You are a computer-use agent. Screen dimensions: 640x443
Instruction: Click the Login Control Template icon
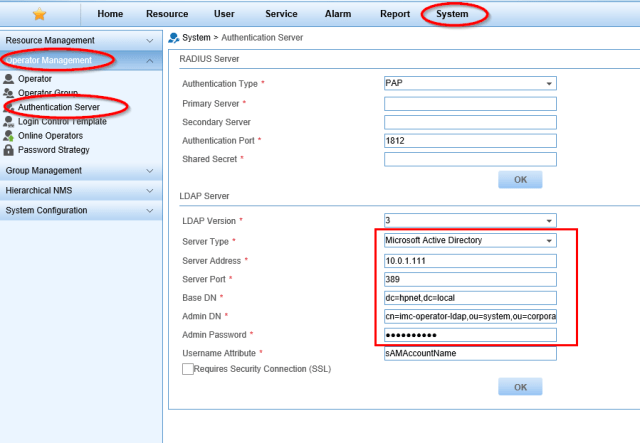tap(9, 121)
